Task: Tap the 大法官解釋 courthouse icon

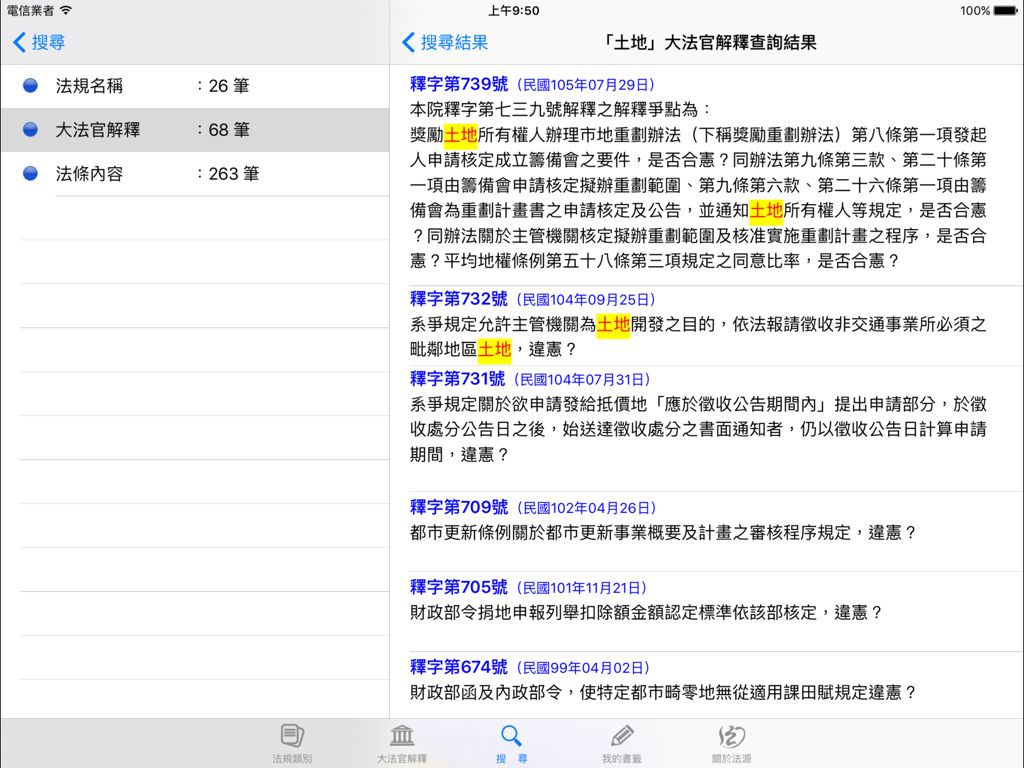Action: pos(401,733)
